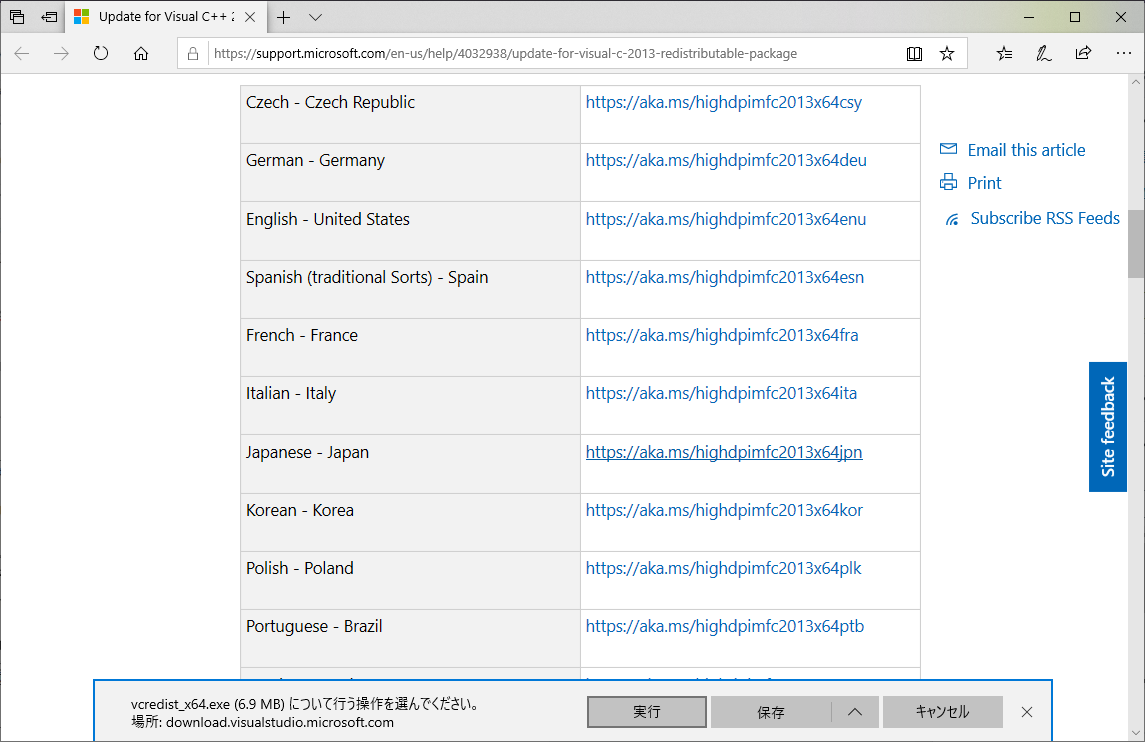The image size is (1145, 742).
Task: Open the x64 Spanish esn link
Action: (724, 277)
